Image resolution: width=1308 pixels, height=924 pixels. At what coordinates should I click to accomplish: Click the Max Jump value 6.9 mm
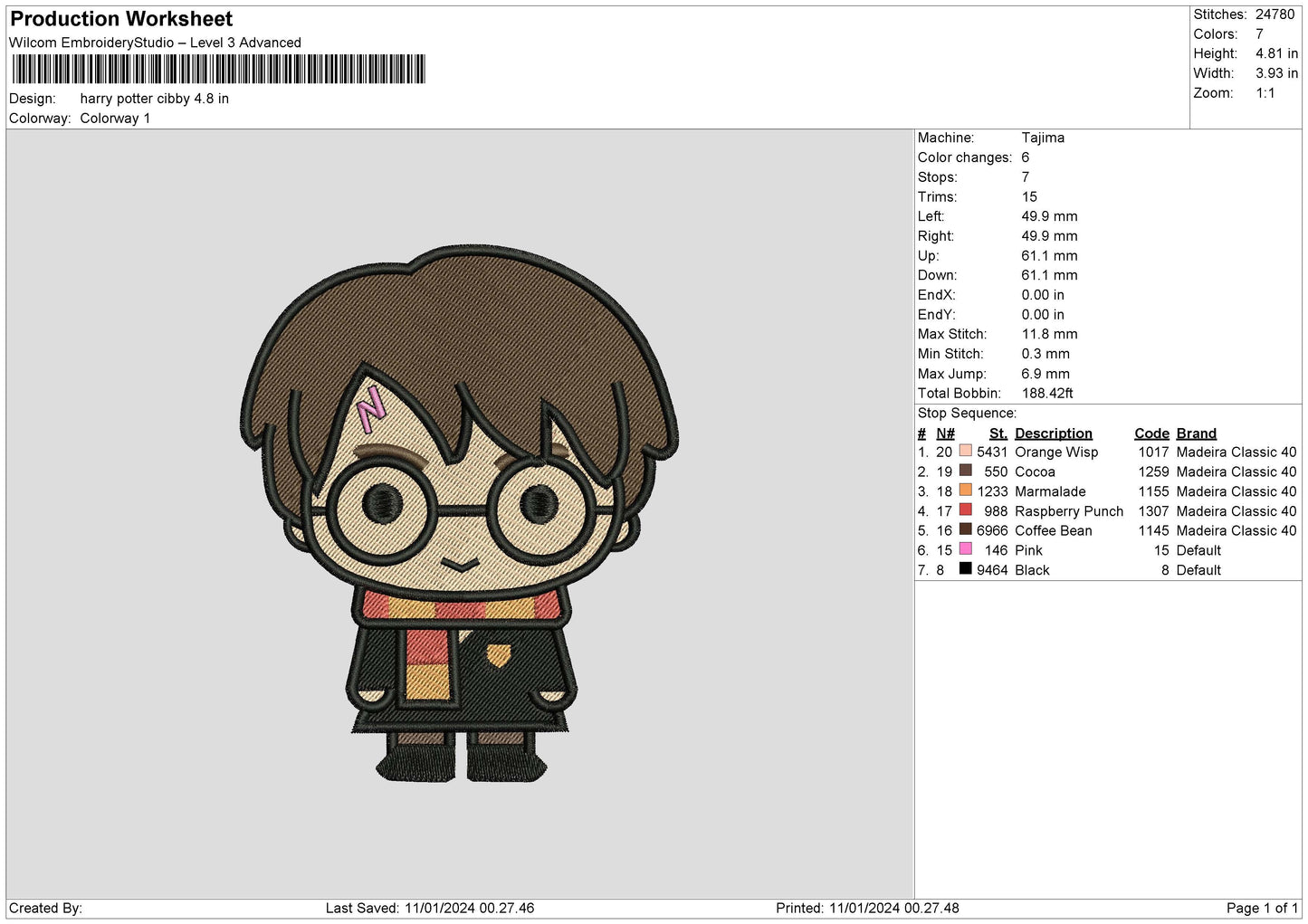(1045, 374)
